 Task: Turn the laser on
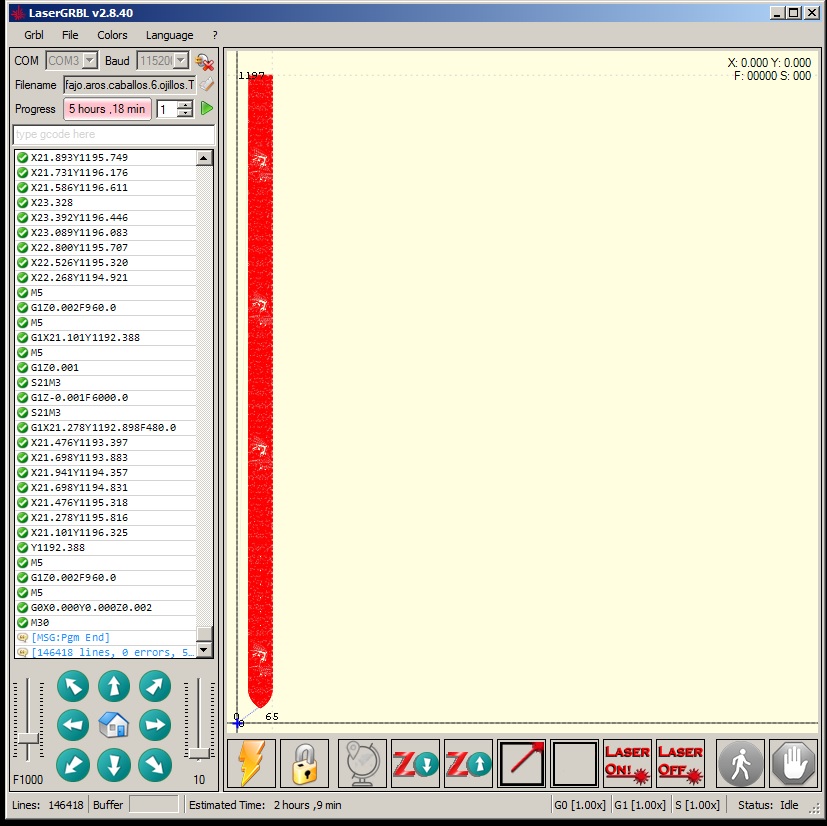627,764
